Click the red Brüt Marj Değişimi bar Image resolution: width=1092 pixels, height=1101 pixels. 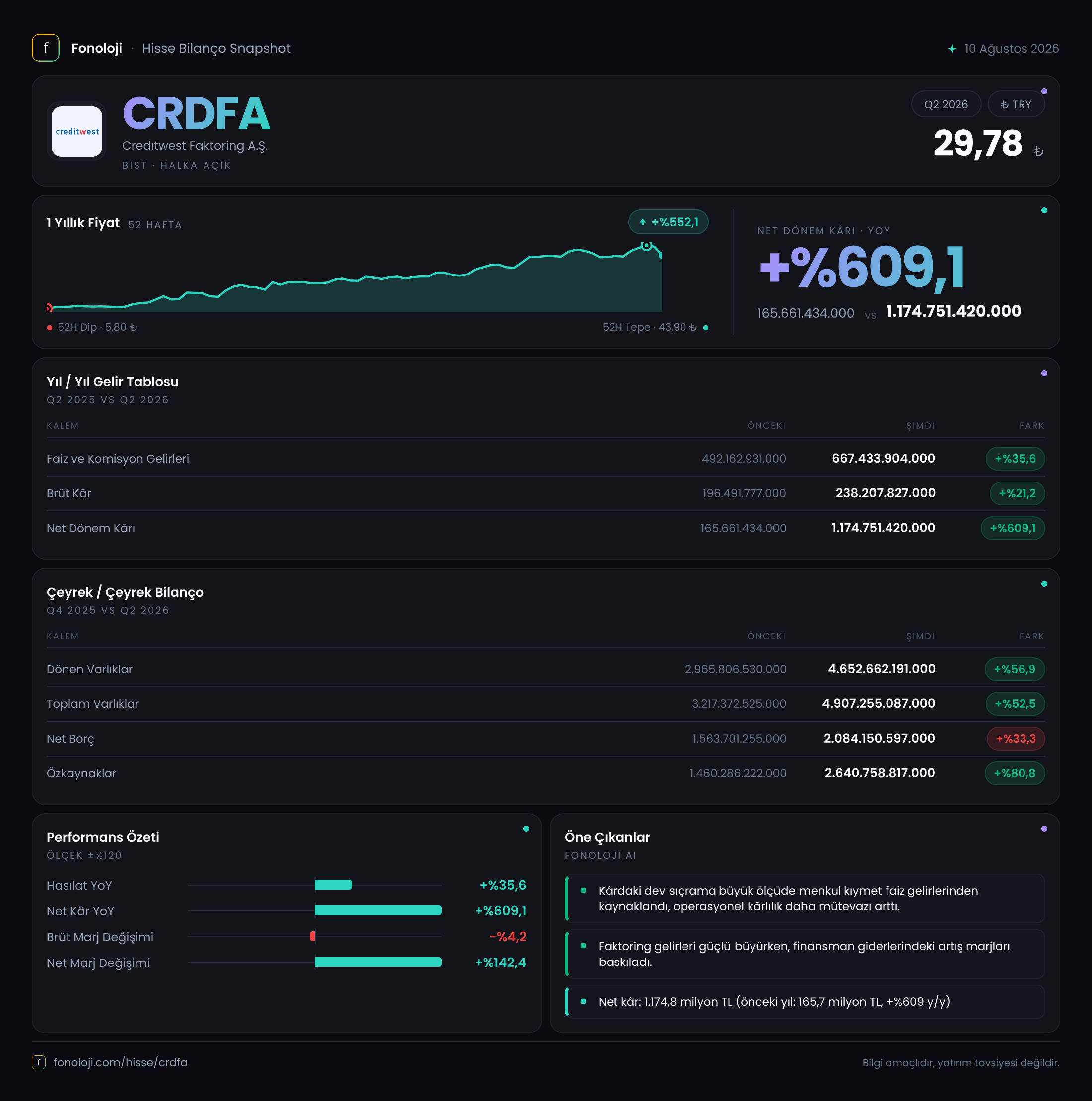pos(312,936)
